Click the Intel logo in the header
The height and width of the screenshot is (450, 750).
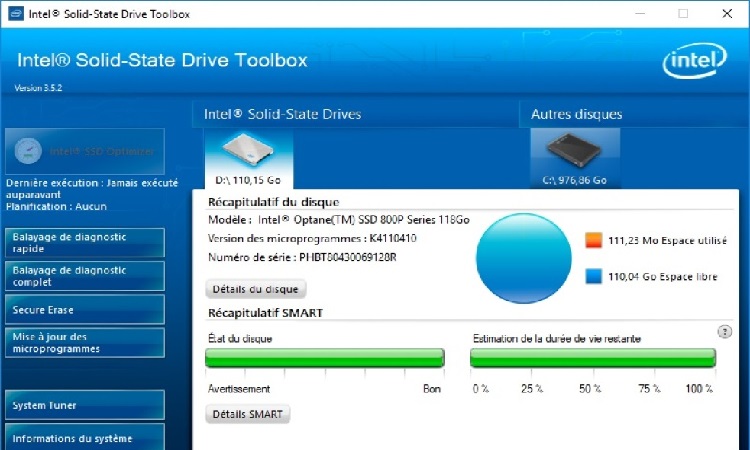tap(695, 61)
